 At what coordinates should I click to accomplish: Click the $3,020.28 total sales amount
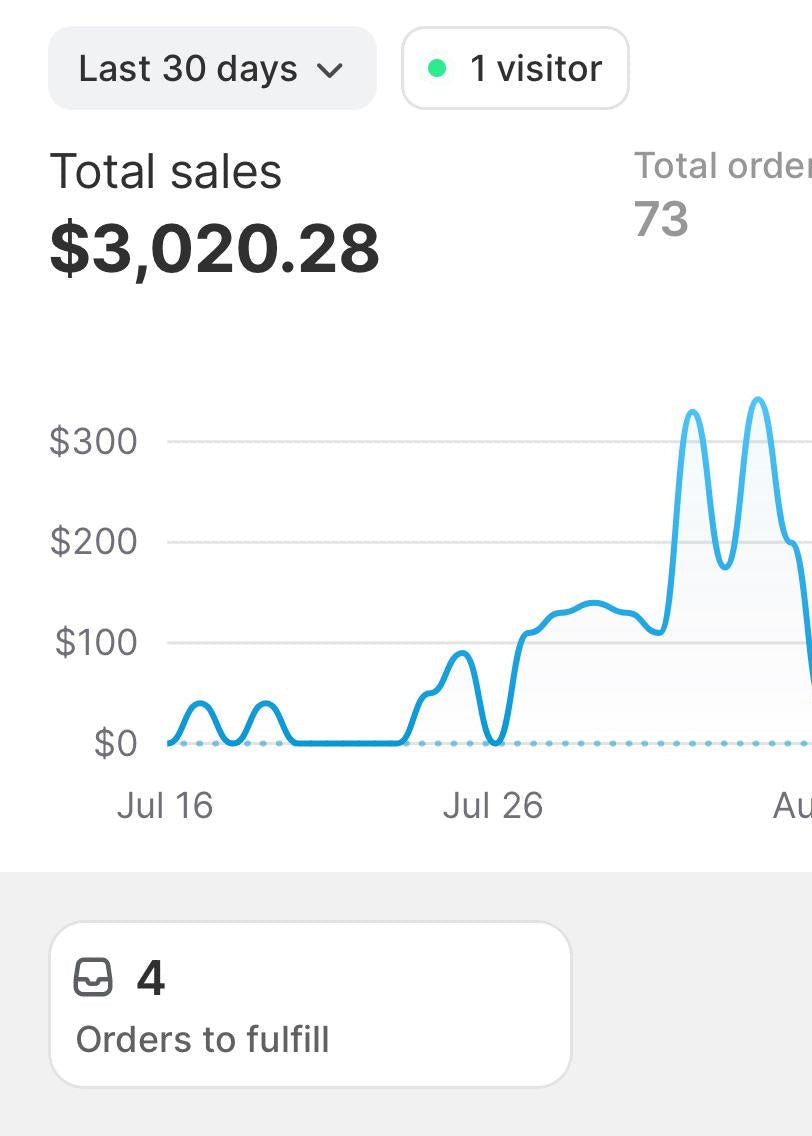(214, 248)
